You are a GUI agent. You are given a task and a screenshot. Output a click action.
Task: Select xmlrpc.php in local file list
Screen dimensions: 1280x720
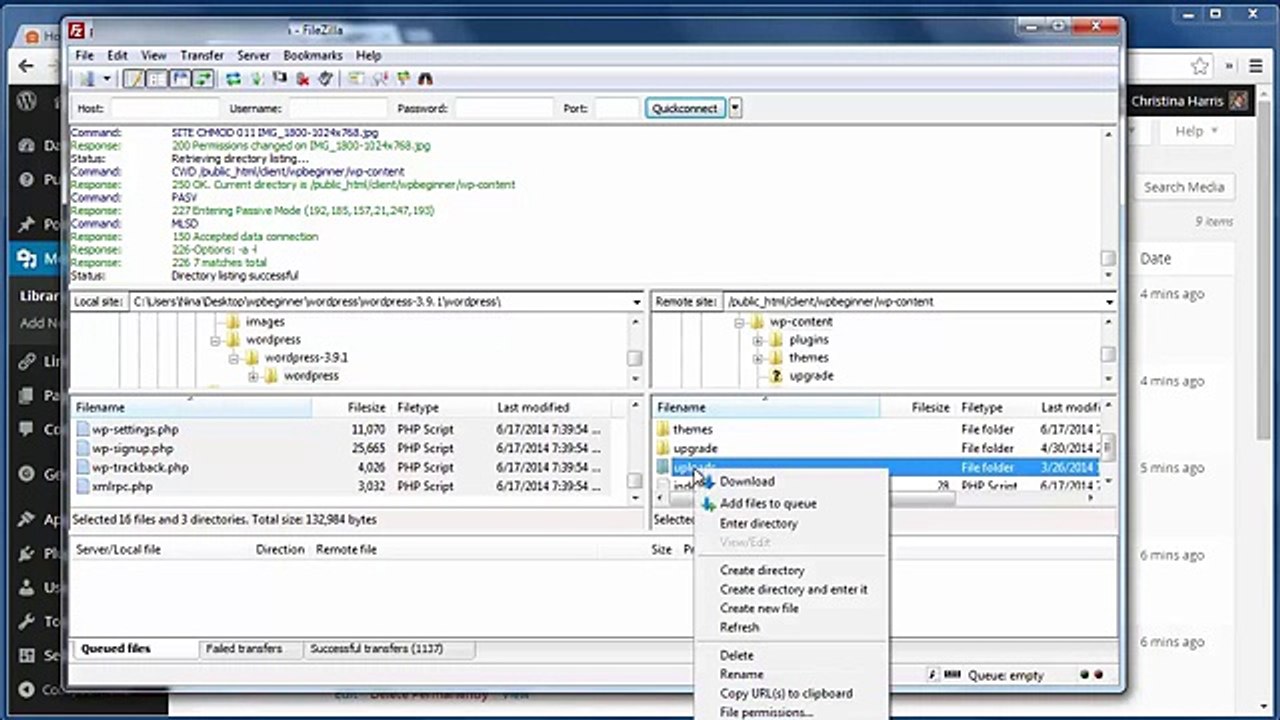coord(122,486)
